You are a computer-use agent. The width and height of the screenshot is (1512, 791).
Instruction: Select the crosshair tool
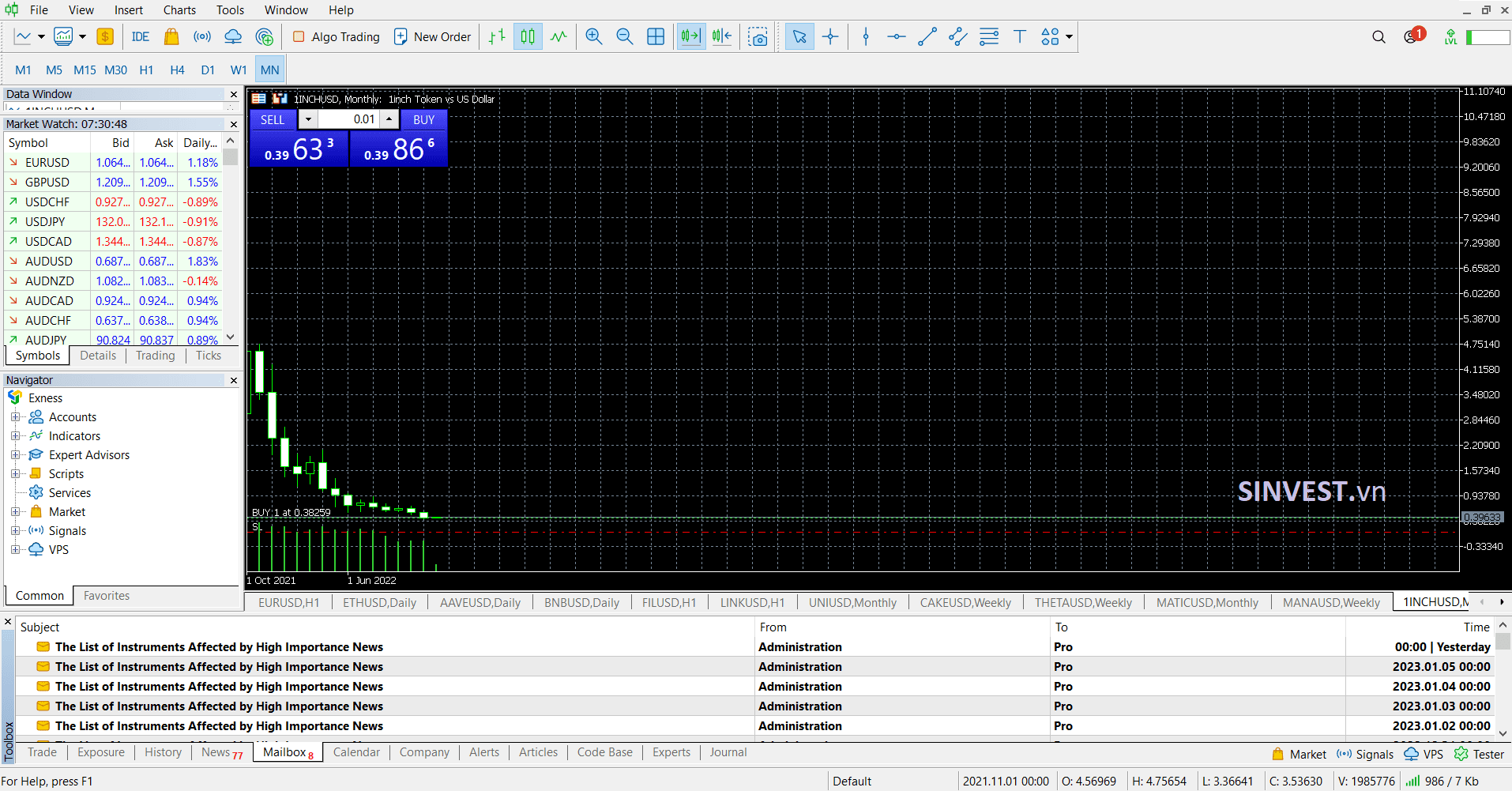830,36
